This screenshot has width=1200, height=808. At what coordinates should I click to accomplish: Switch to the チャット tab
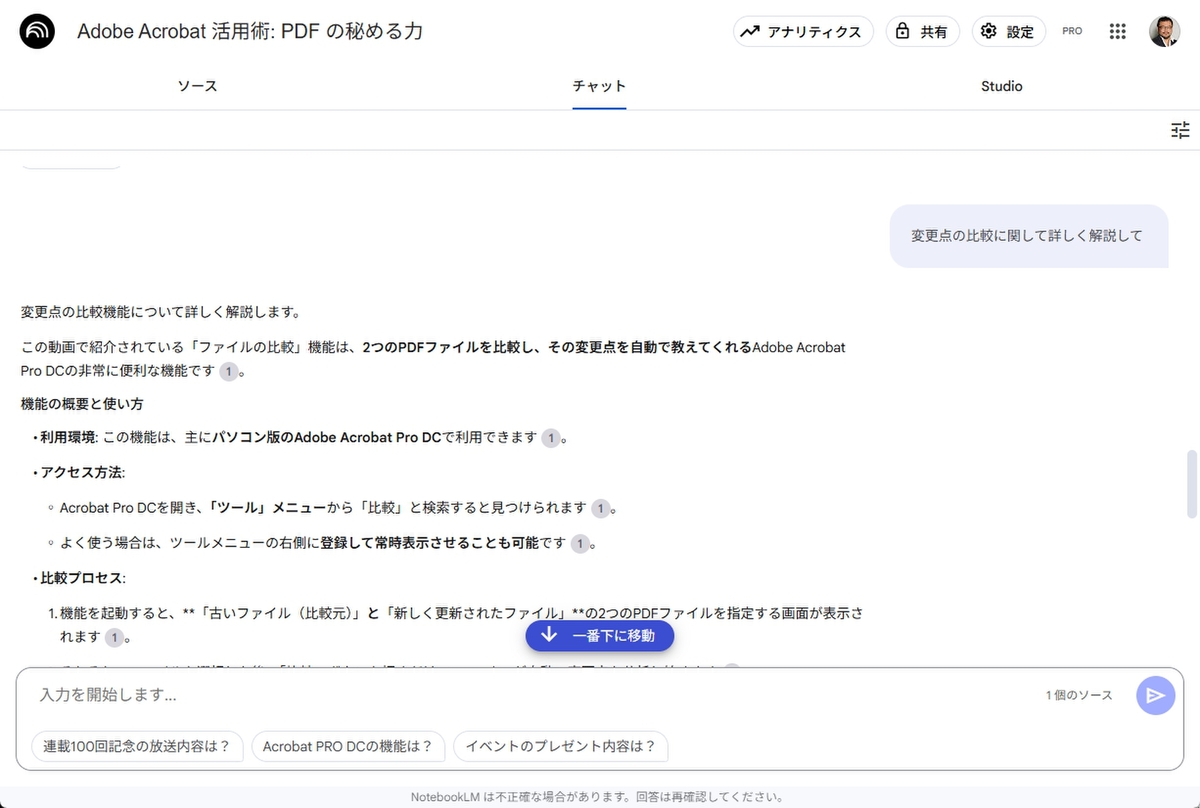click(x=599, y=87)
